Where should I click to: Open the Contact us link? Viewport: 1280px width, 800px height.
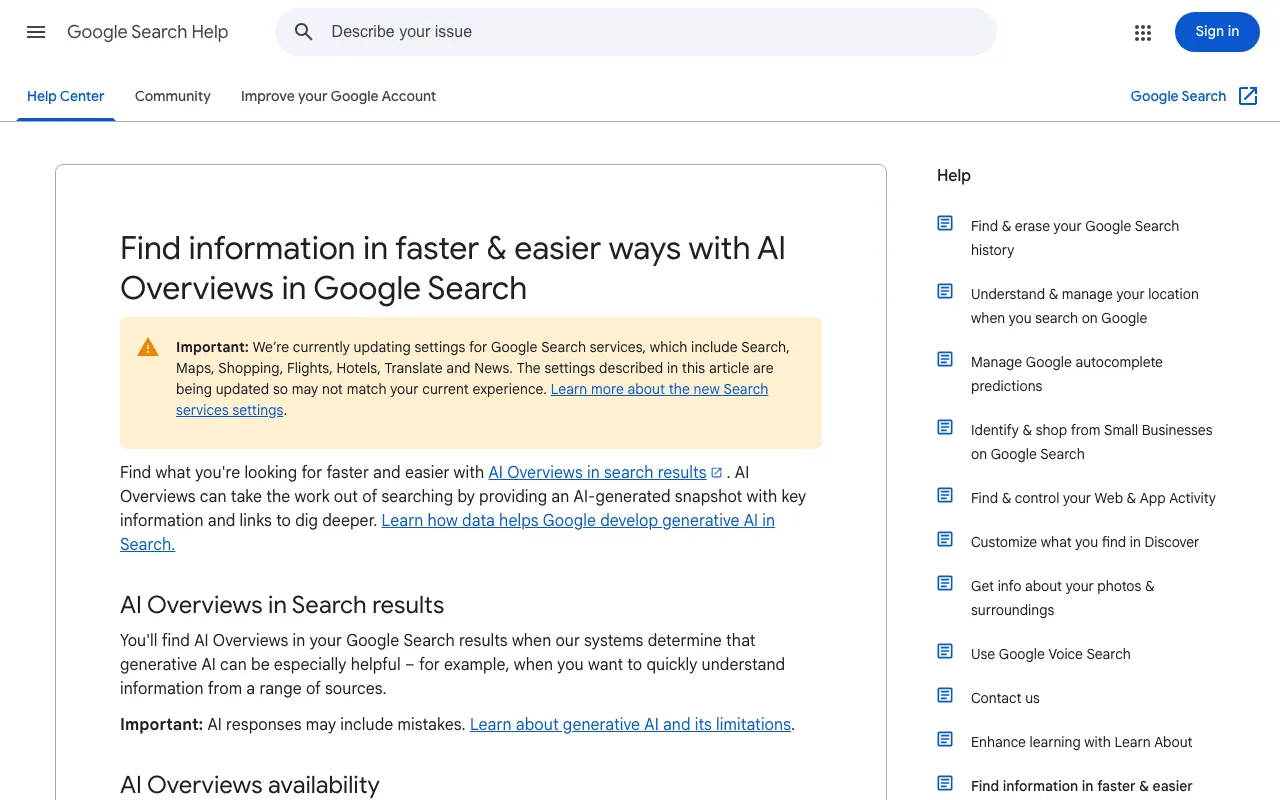1005,698
